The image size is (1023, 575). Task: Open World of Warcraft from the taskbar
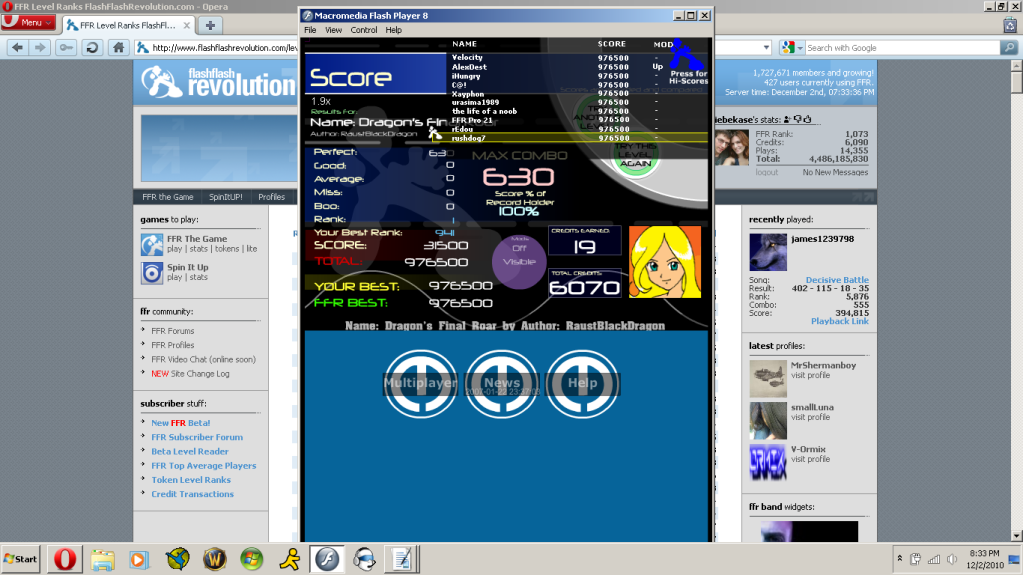coord(213,558)
